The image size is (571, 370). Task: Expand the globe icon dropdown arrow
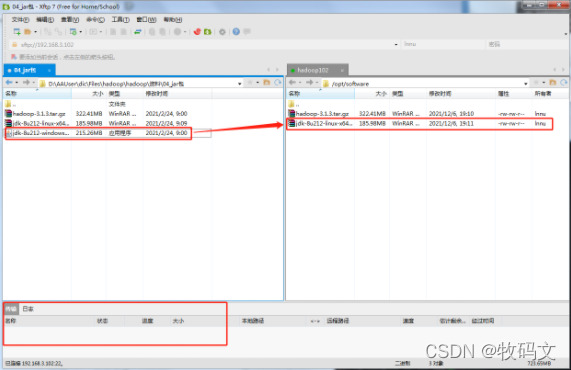[185, 32]
